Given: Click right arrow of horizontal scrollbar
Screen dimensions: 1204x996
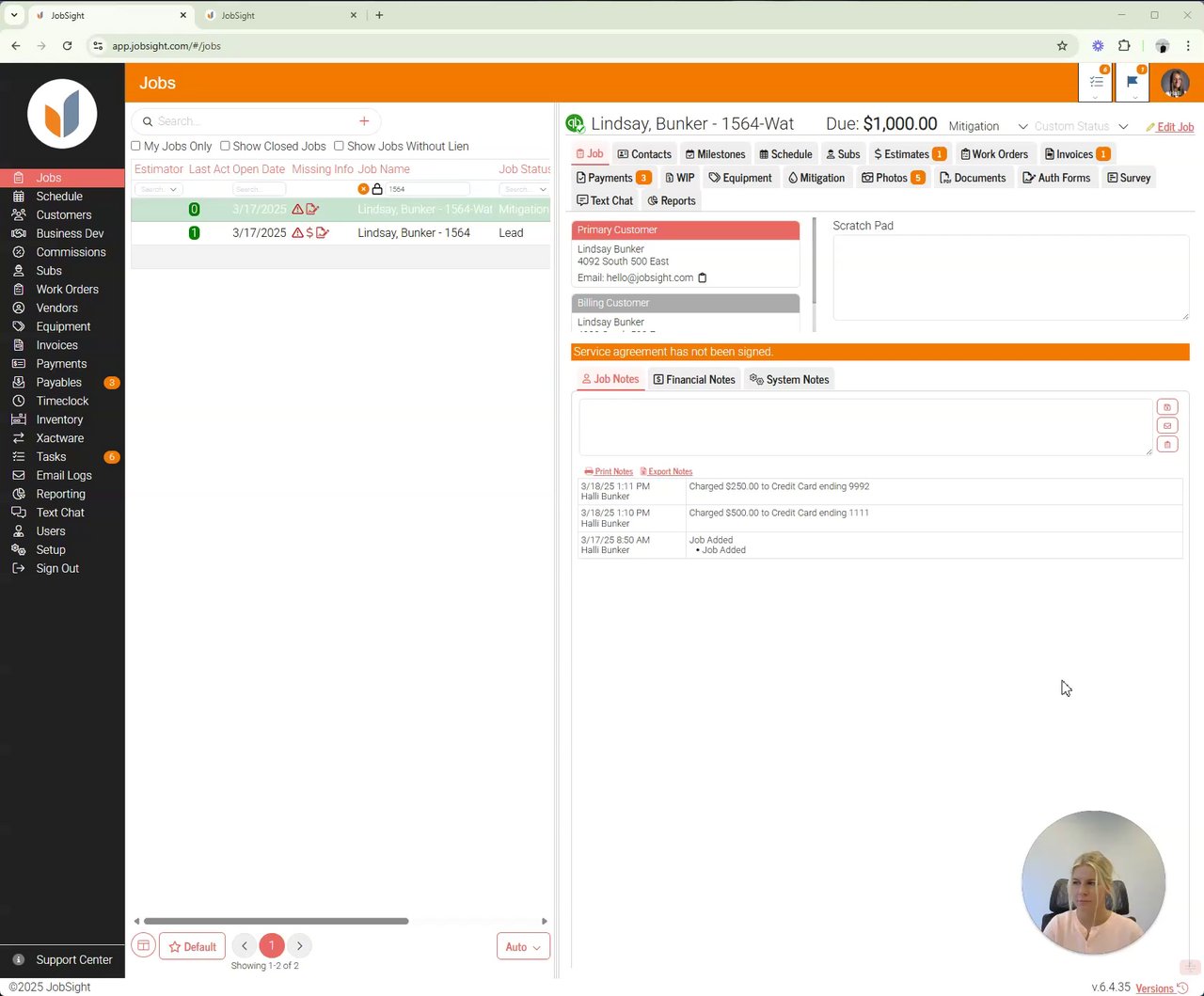Looking at the screenshot, I should point(544,921).
